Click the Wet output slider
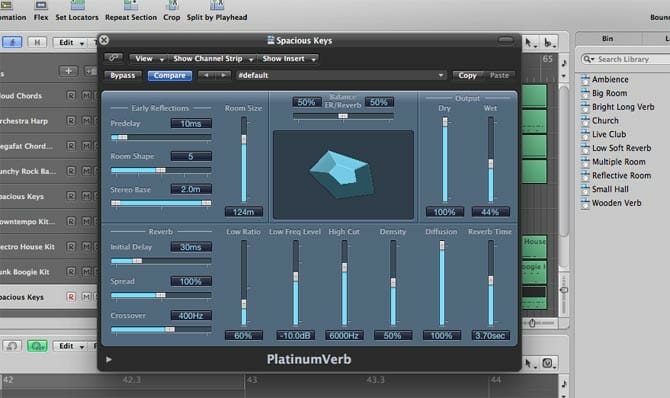 pyautogui.click(x=491, y=159)
